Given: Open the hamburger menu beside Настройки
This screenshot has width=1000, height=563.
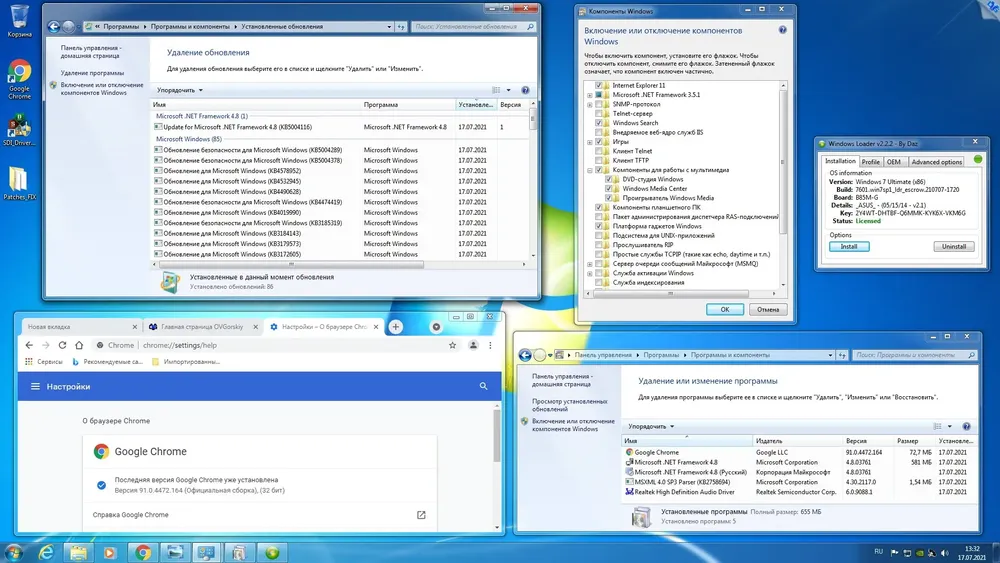Looking at the screenshot, I should tap(35, 386).
